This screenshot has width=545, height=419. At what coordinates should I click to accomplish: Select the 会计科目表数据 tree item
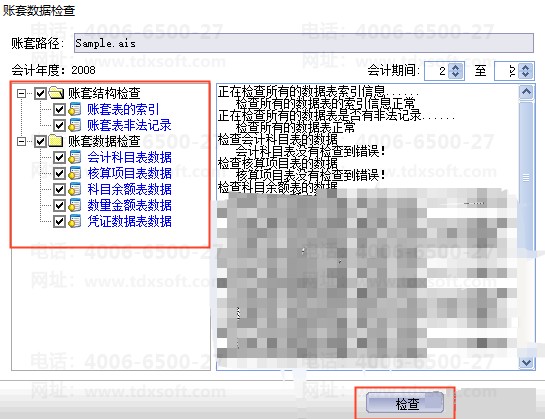(x=129, y=157)
